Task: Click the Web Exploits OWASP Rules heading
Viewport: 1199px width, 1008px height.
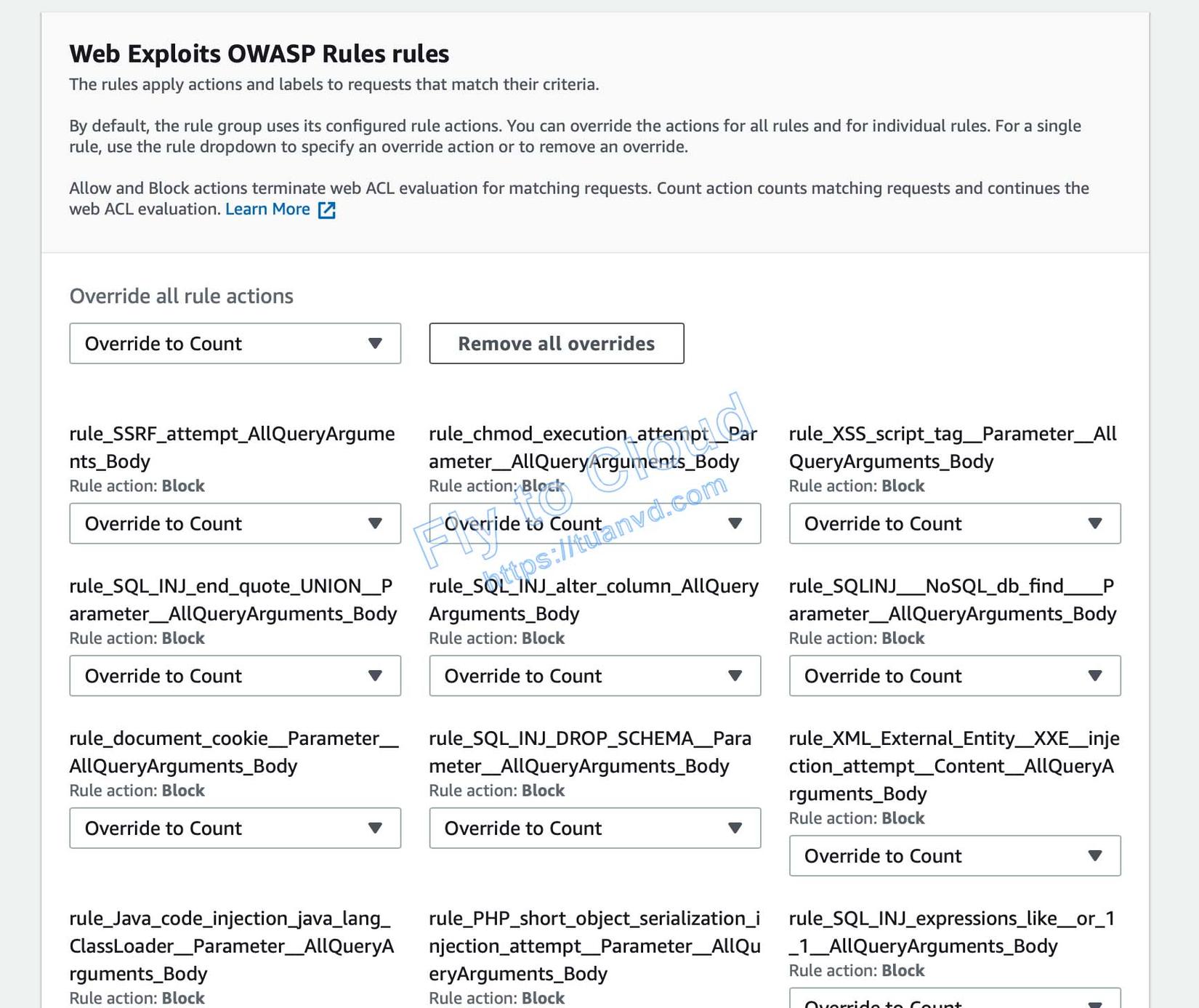Action: [x=259, y=54]
